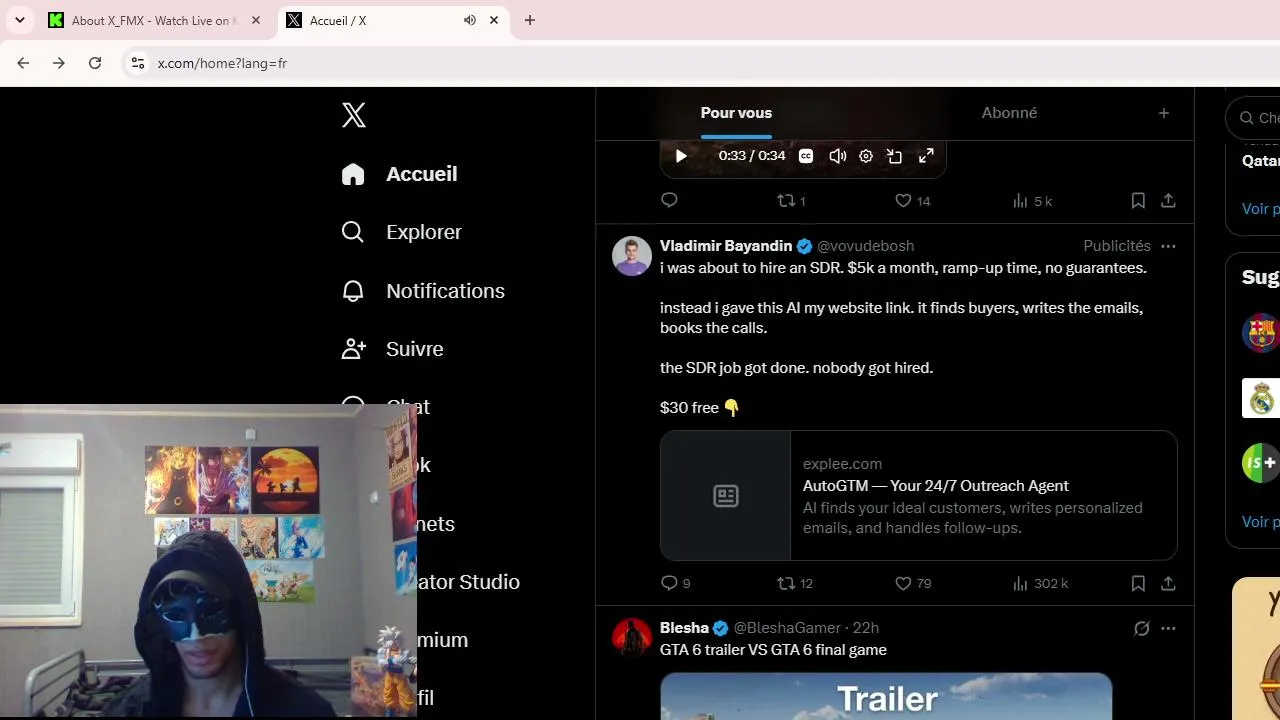This screenshot has width=1280, height=720.
Task: Click the Publicités label
Action: (x=1117, y=246)
